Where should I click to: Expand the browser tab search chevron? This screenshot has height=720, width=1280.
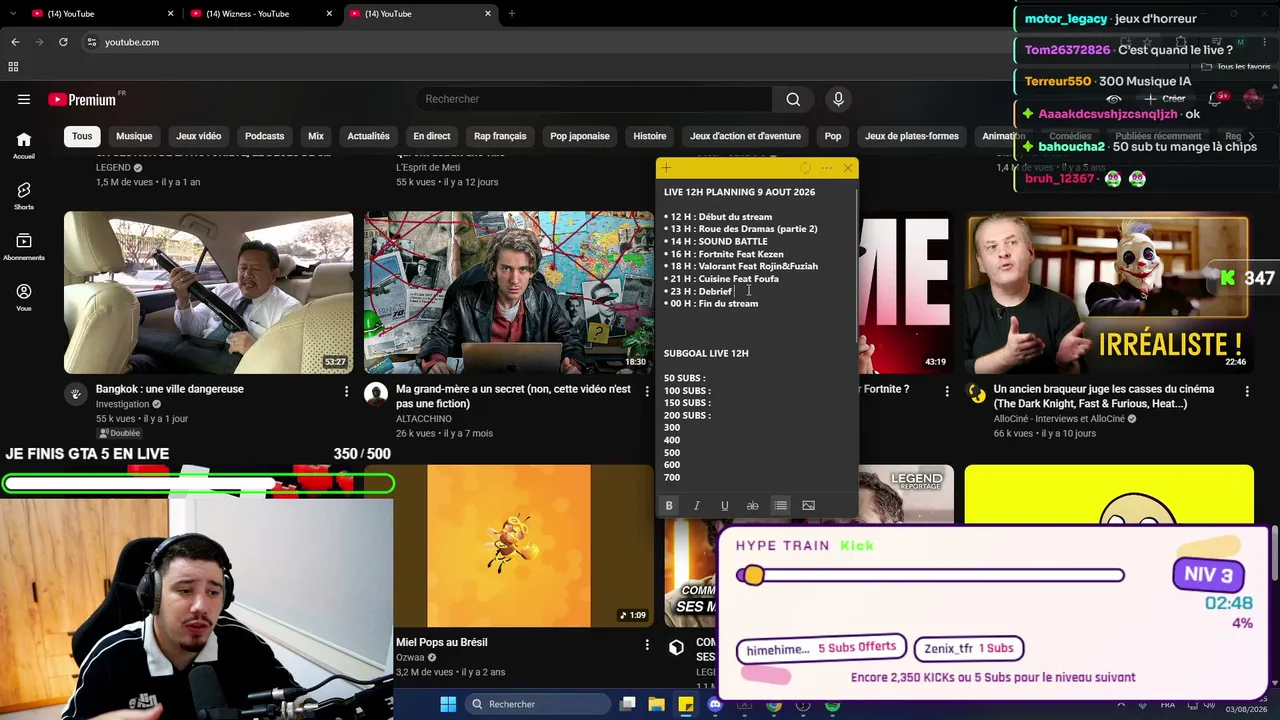click(13, 14)
